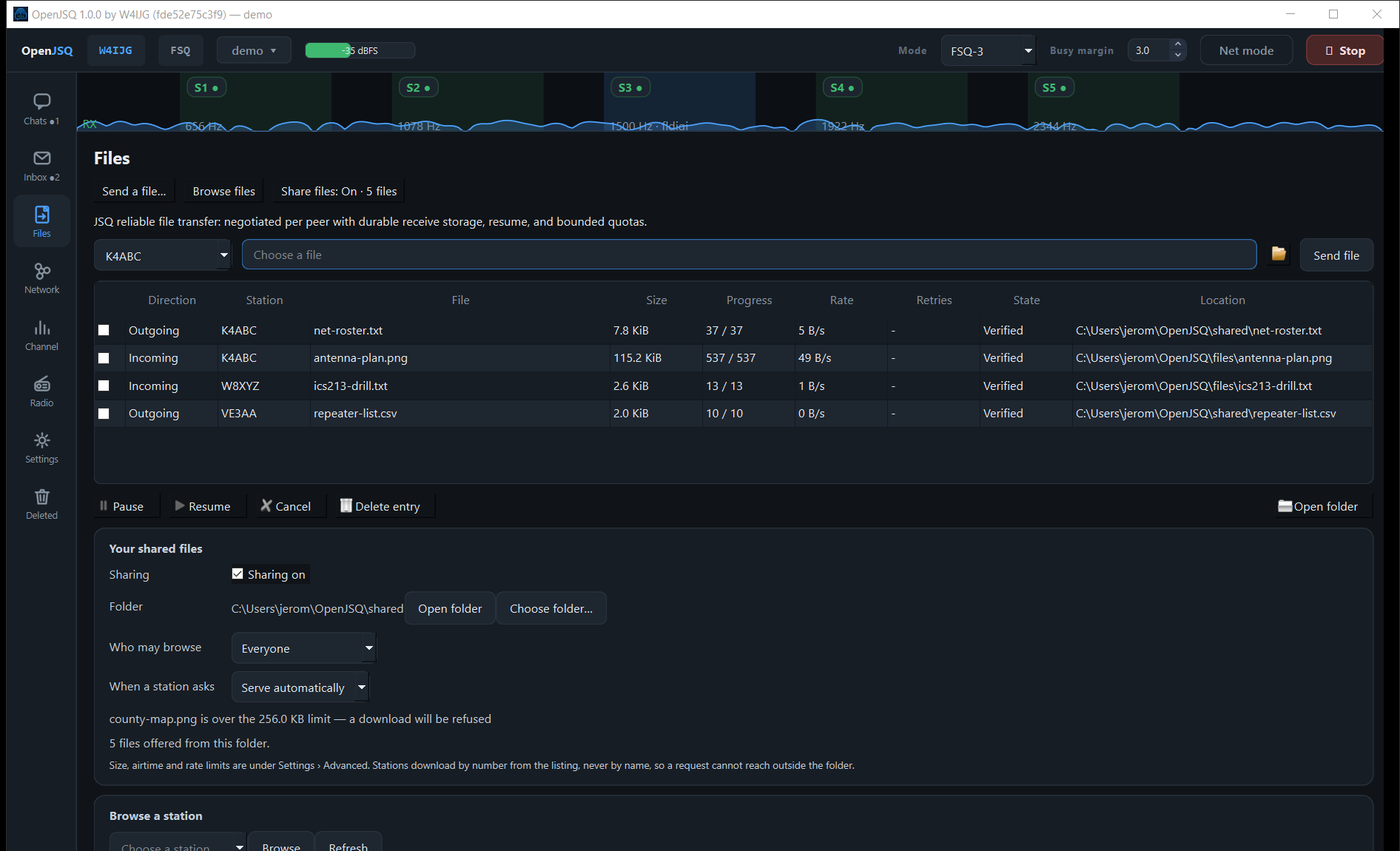This screenshot has height=851, width=1400.
Task: Click the OpenJSQ app logo in title bar
Action: (x=20, y=14)
